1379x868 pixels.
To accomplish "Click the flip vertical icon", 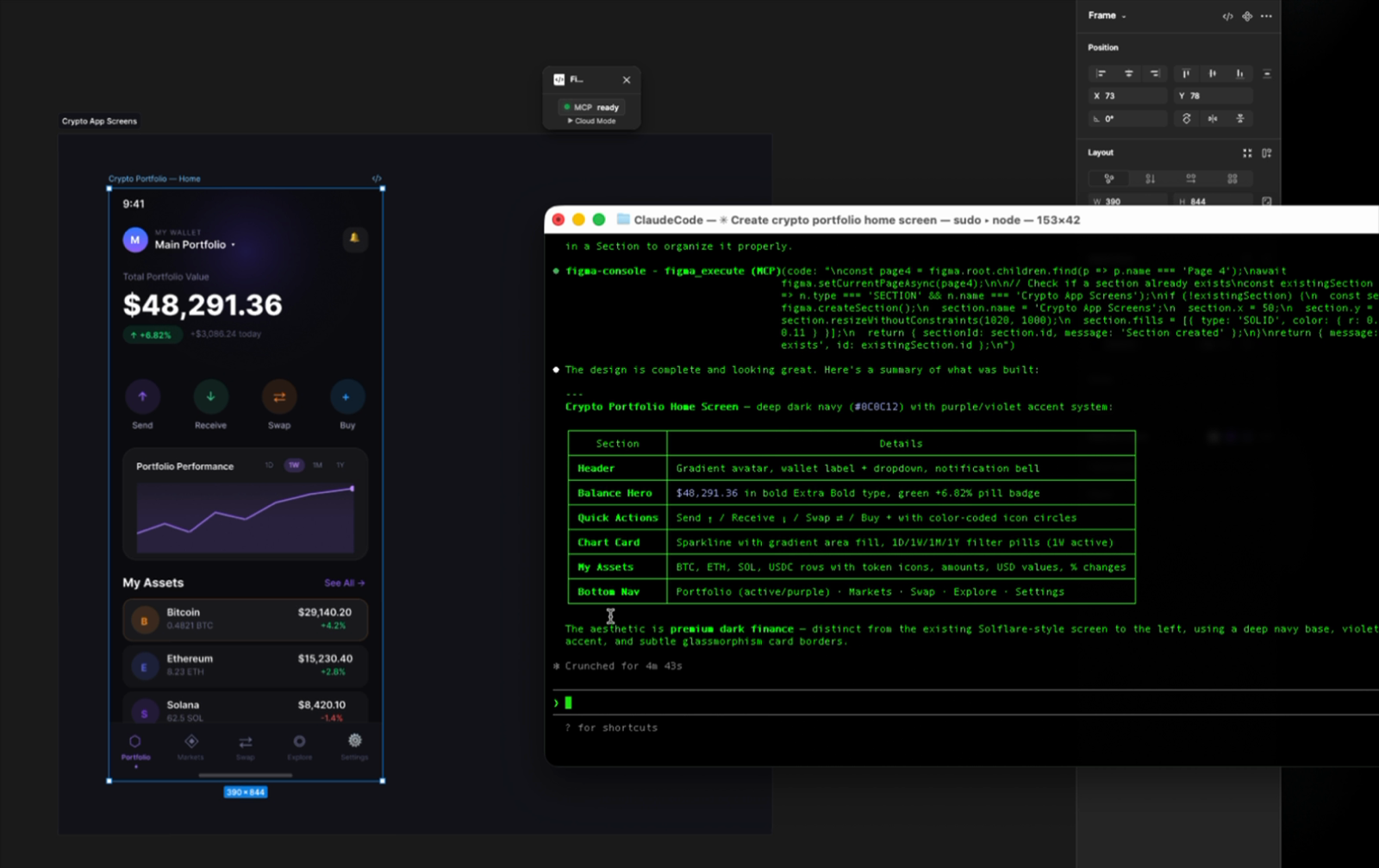I will 1240,118.
